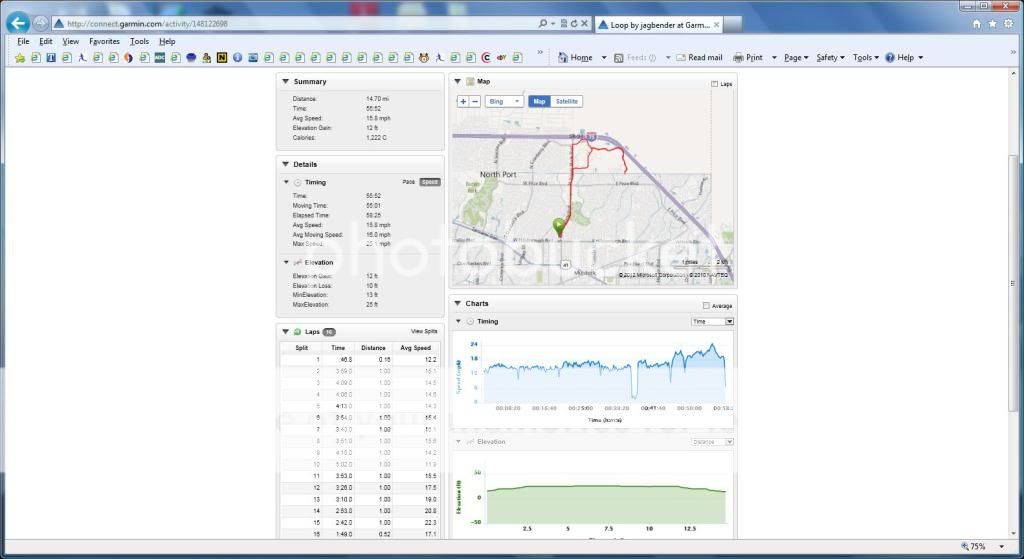Enable the Laps checkbox on the map
1024x559 pixels.
pyautogui.click(x=715, y=84)
